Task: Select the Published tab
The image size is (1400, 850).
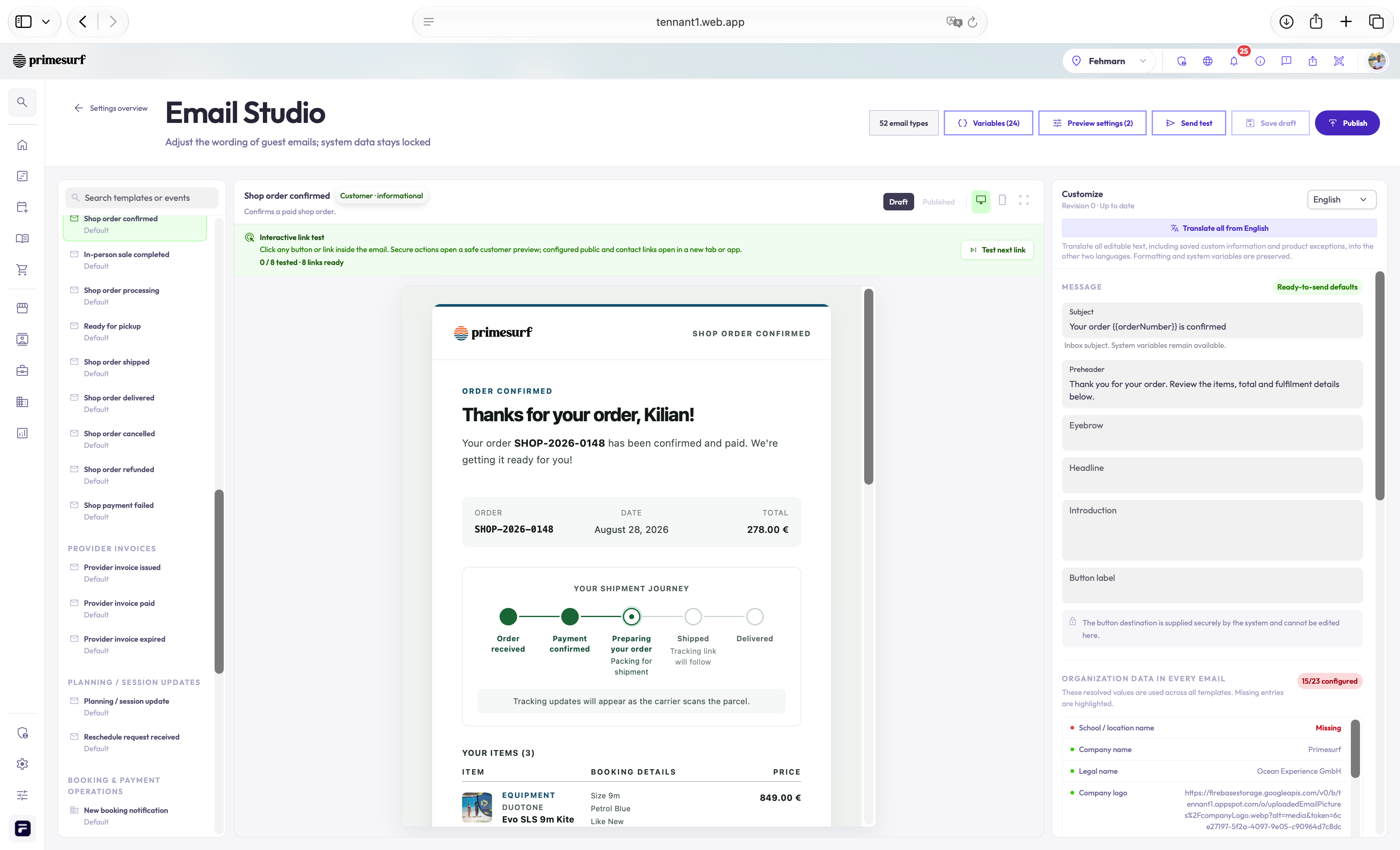Action: pos(938,202)
